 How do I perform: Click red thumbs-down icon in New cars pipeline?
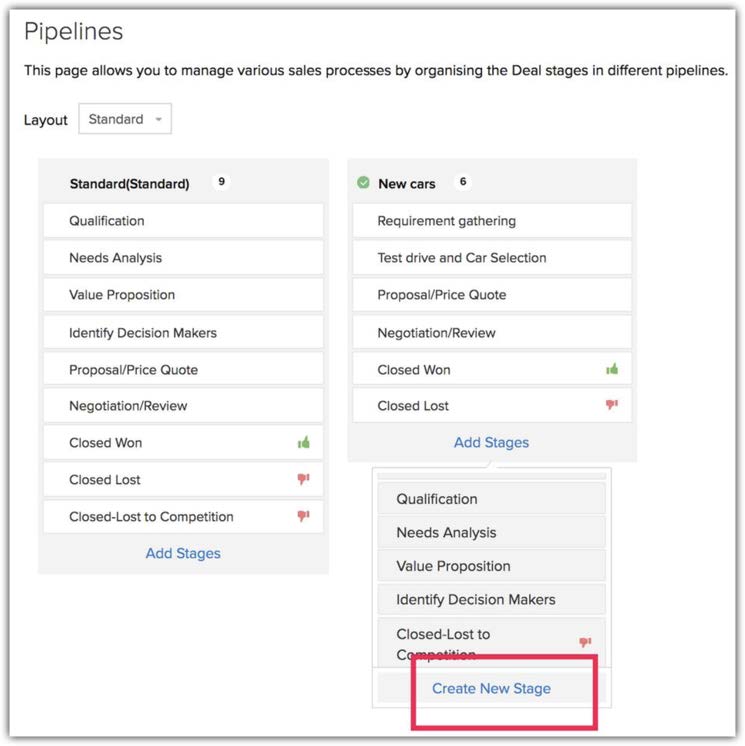click(x=612, y=405)
